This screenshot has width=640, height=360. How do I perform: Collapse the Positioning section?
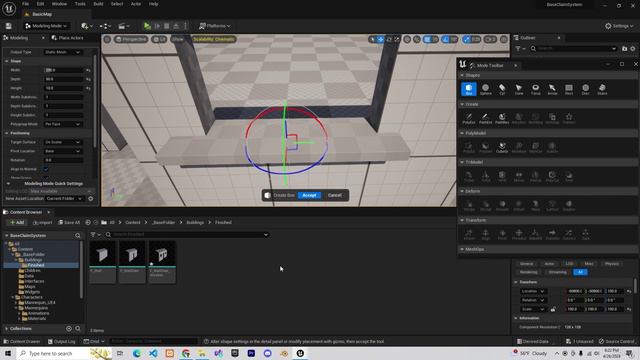pos(7,133)
